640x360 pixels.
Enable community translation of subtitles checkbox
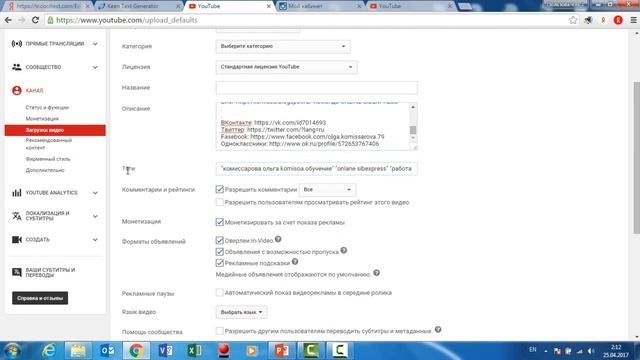pos(220,331)
